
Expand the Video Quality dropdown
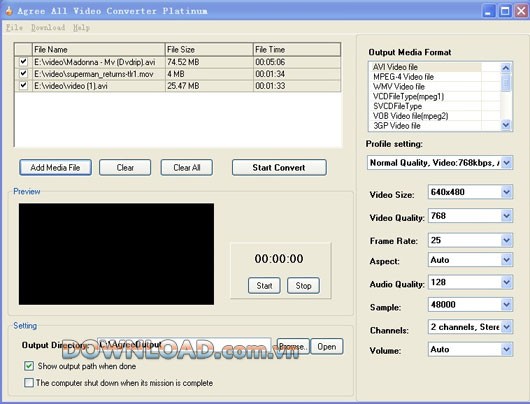click(506, 216)
